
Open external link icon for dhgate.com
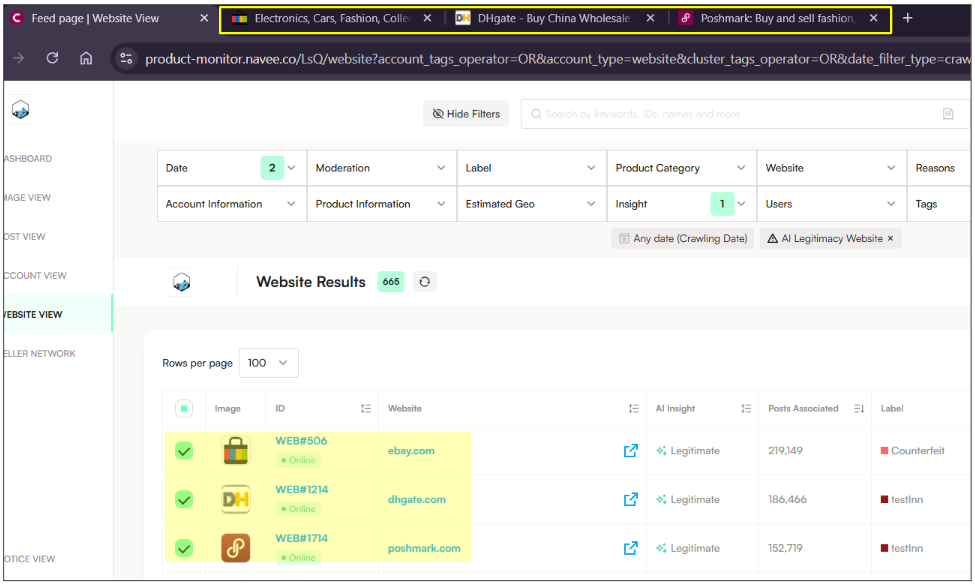pos(631,499)
